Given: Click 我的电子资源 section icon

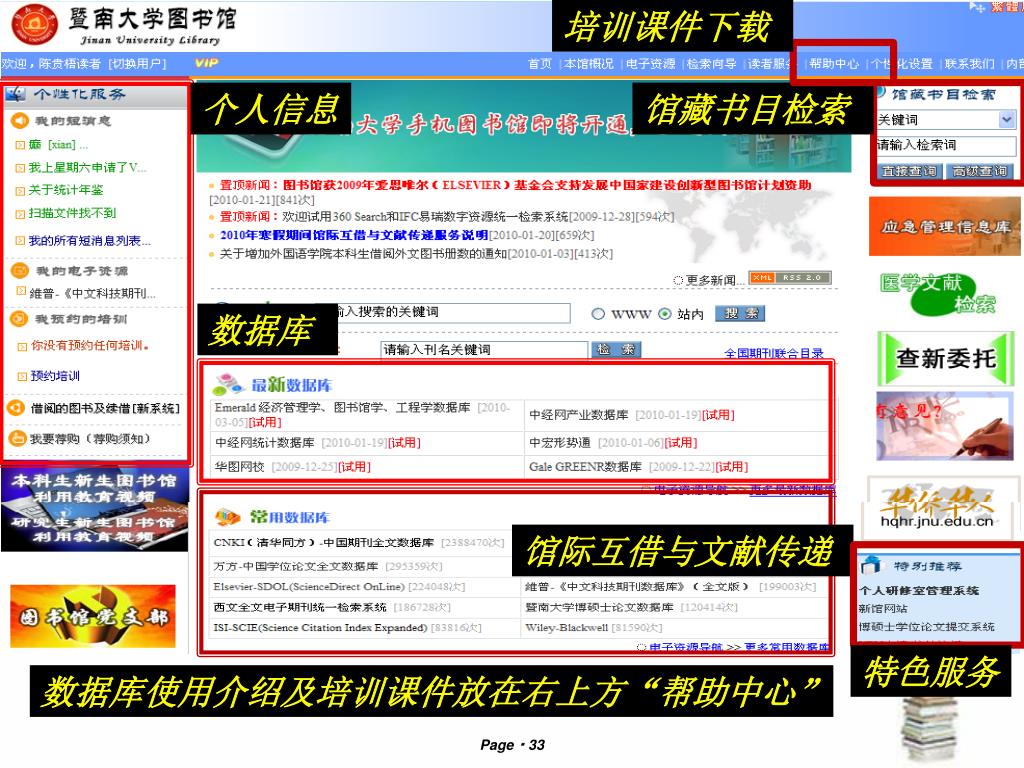Looking at the screenshot, I should click(20, 270).
